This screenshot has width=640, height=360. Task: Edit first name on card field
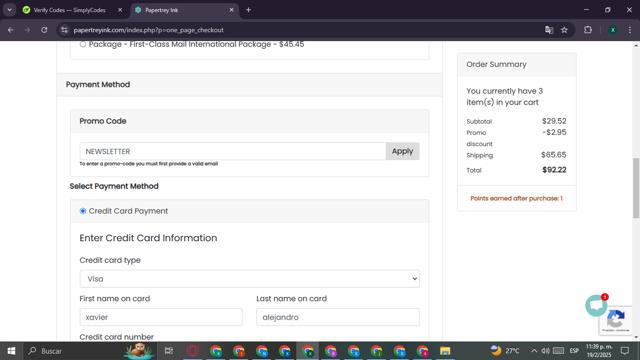point(161,317)
